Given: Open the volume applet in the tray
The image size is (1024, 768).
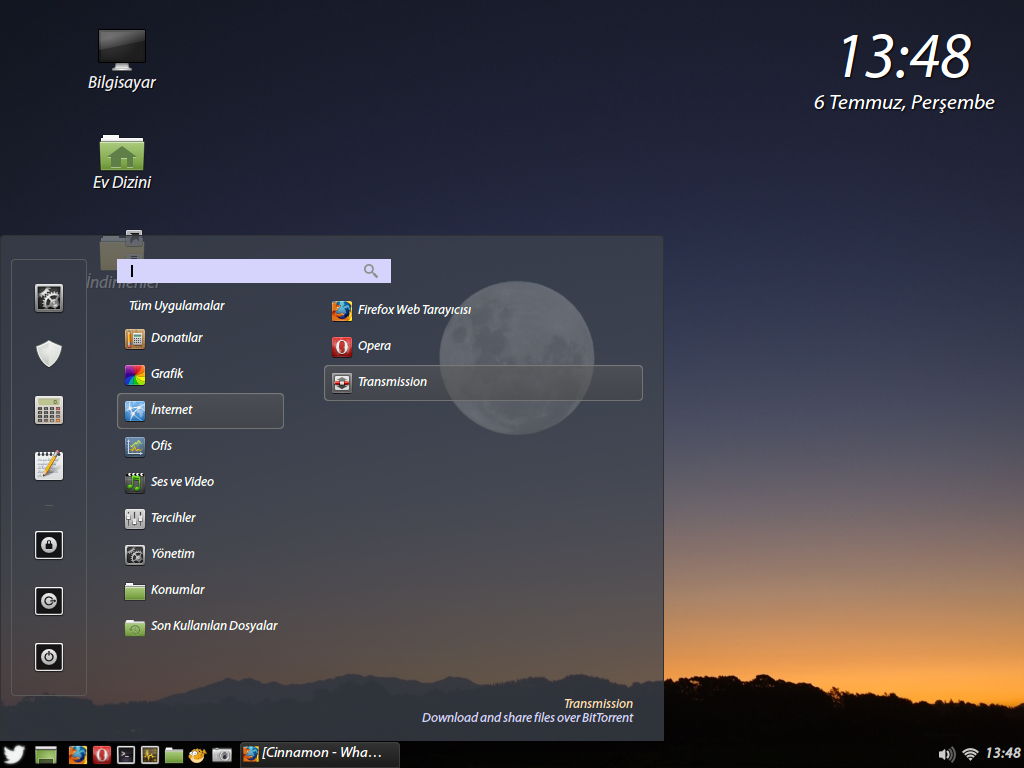Looking at the screenshot, I should pos(946,754).
